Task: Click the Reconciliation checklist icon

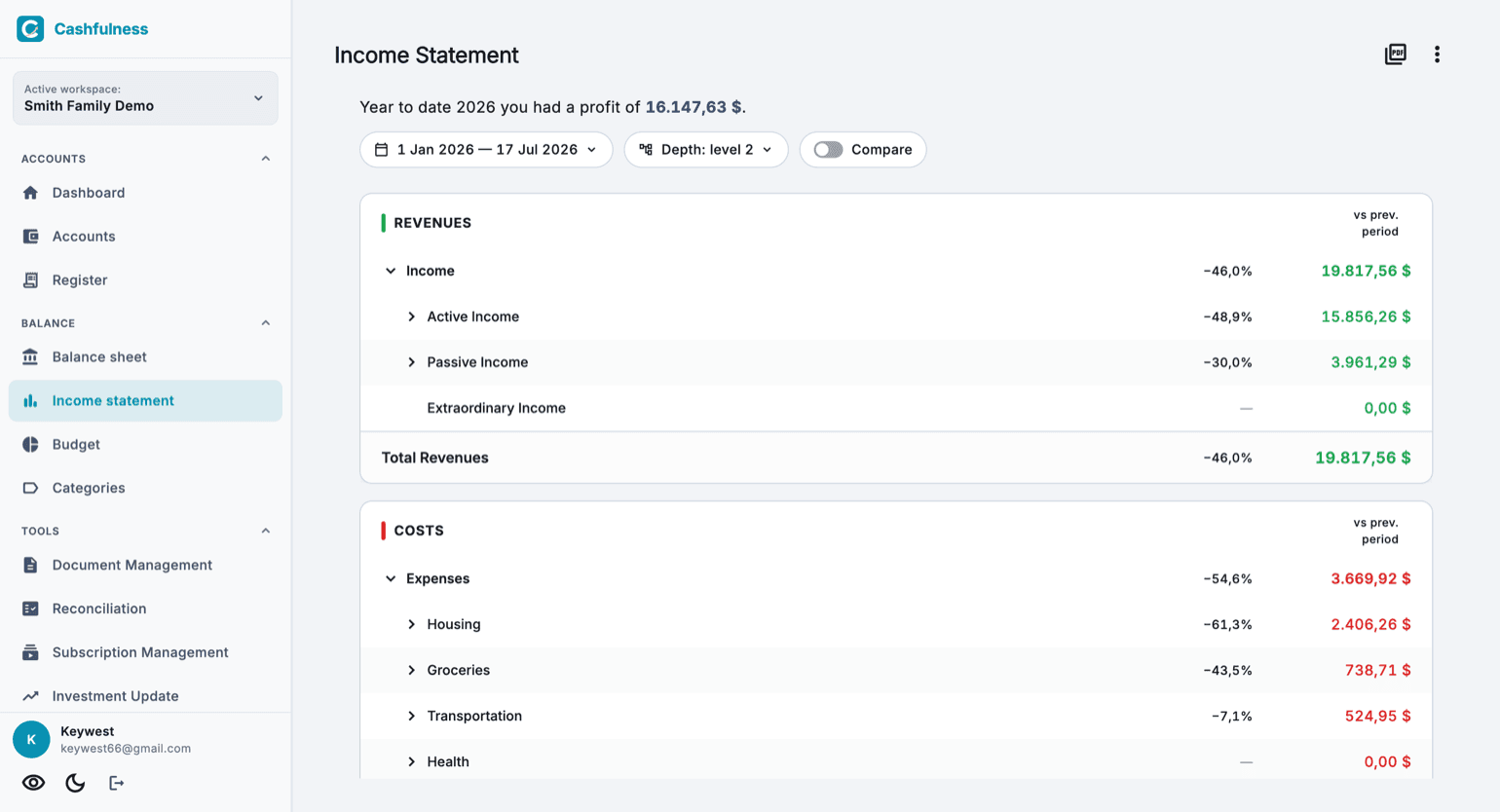Action: point(30,609)
